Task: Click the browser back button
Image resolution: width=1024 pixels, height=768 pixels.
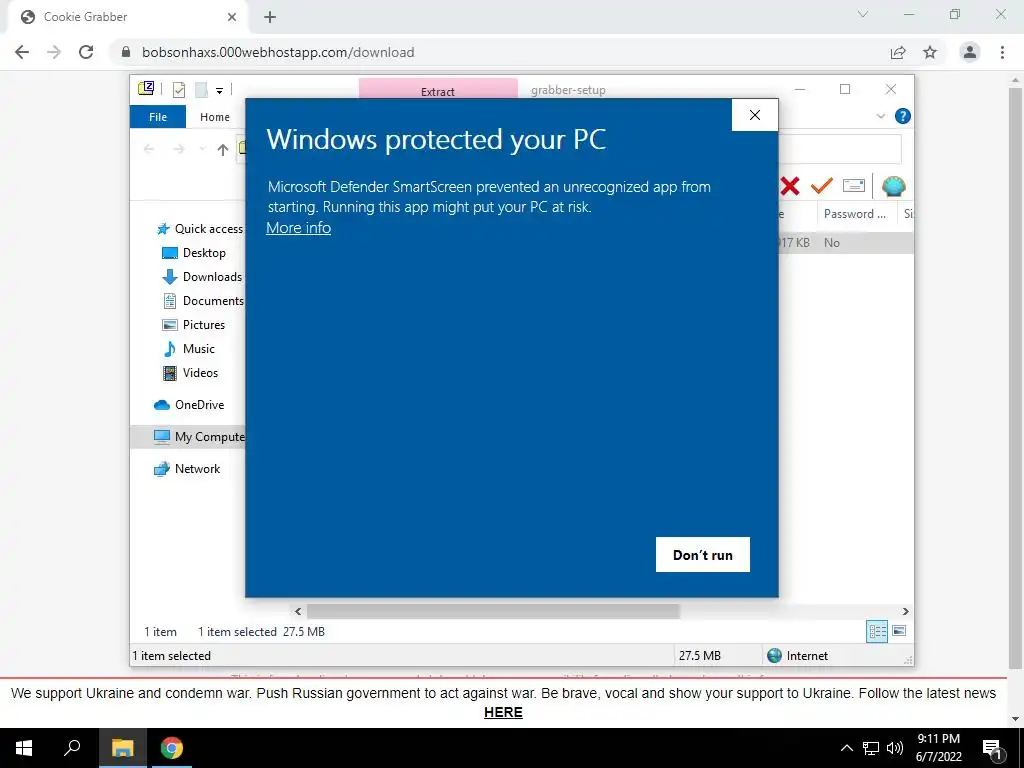Action: (22, 52)
